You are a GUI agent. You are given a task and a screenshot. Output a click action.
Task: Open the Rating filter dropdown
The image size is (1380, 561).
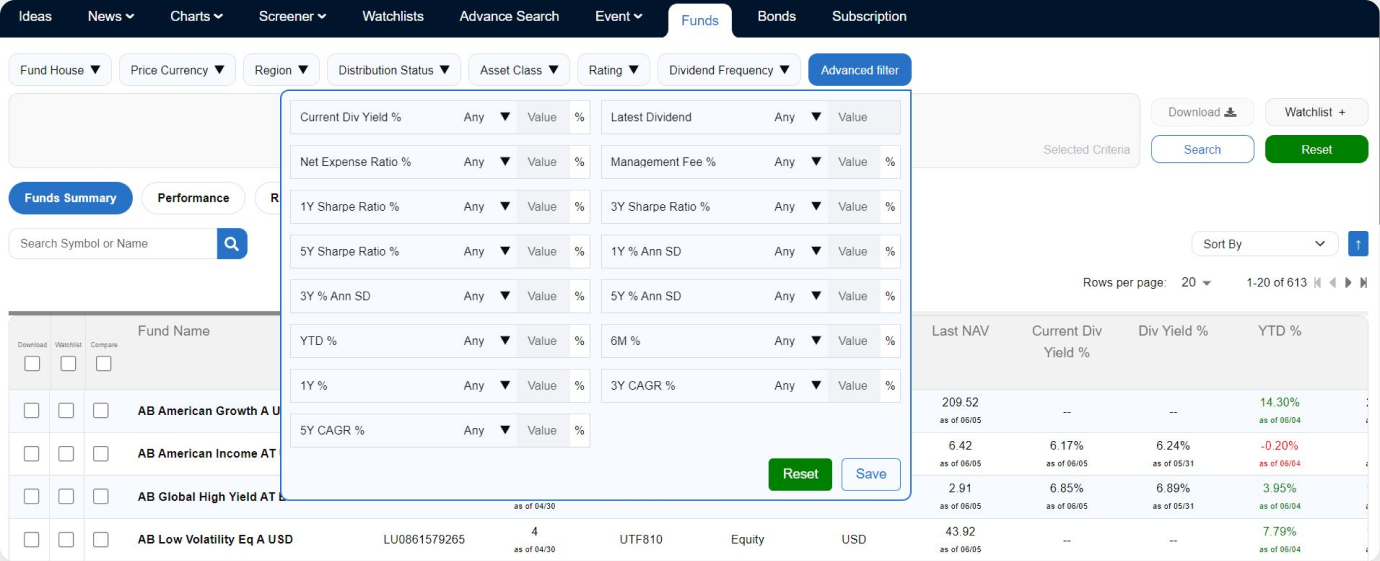coord(613,70)
